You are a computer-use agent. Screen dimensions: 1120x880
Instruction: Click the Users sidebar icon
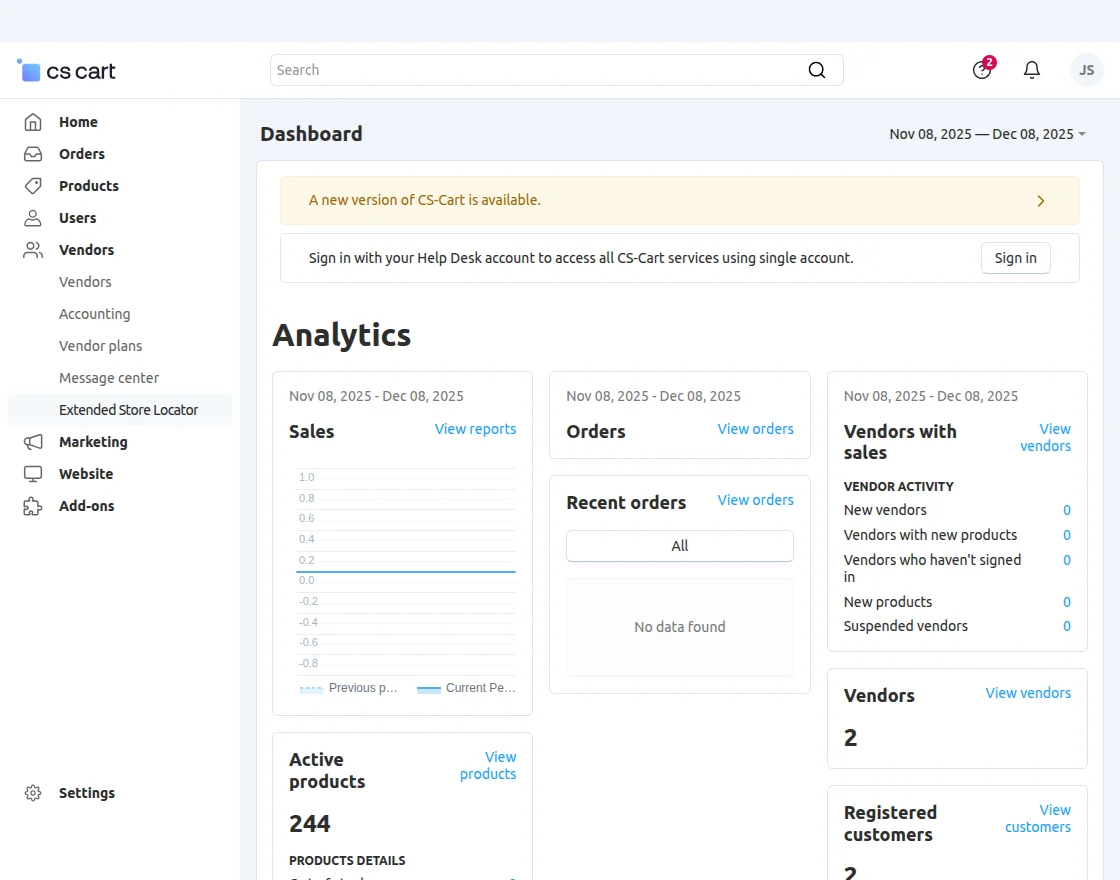click(34, 217)
